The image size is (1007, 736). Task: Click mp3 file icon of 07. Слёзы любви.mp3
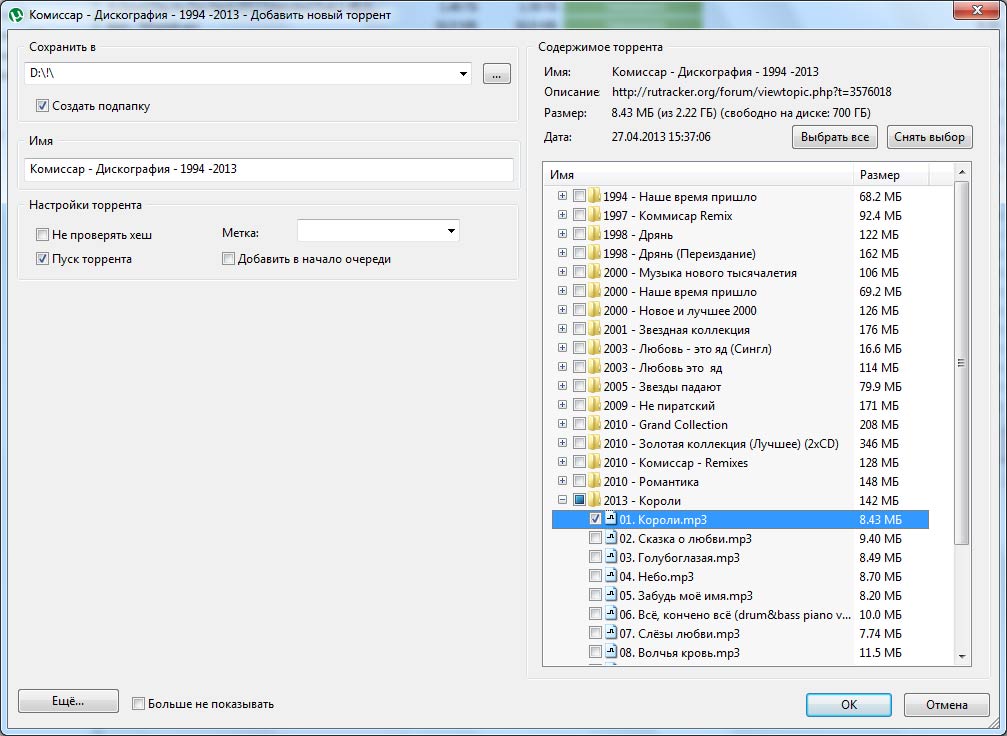point(610,633)
